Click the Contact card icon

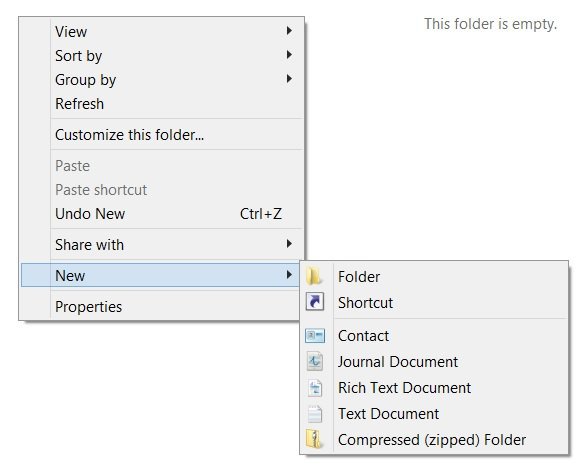(x=315, y=336)
